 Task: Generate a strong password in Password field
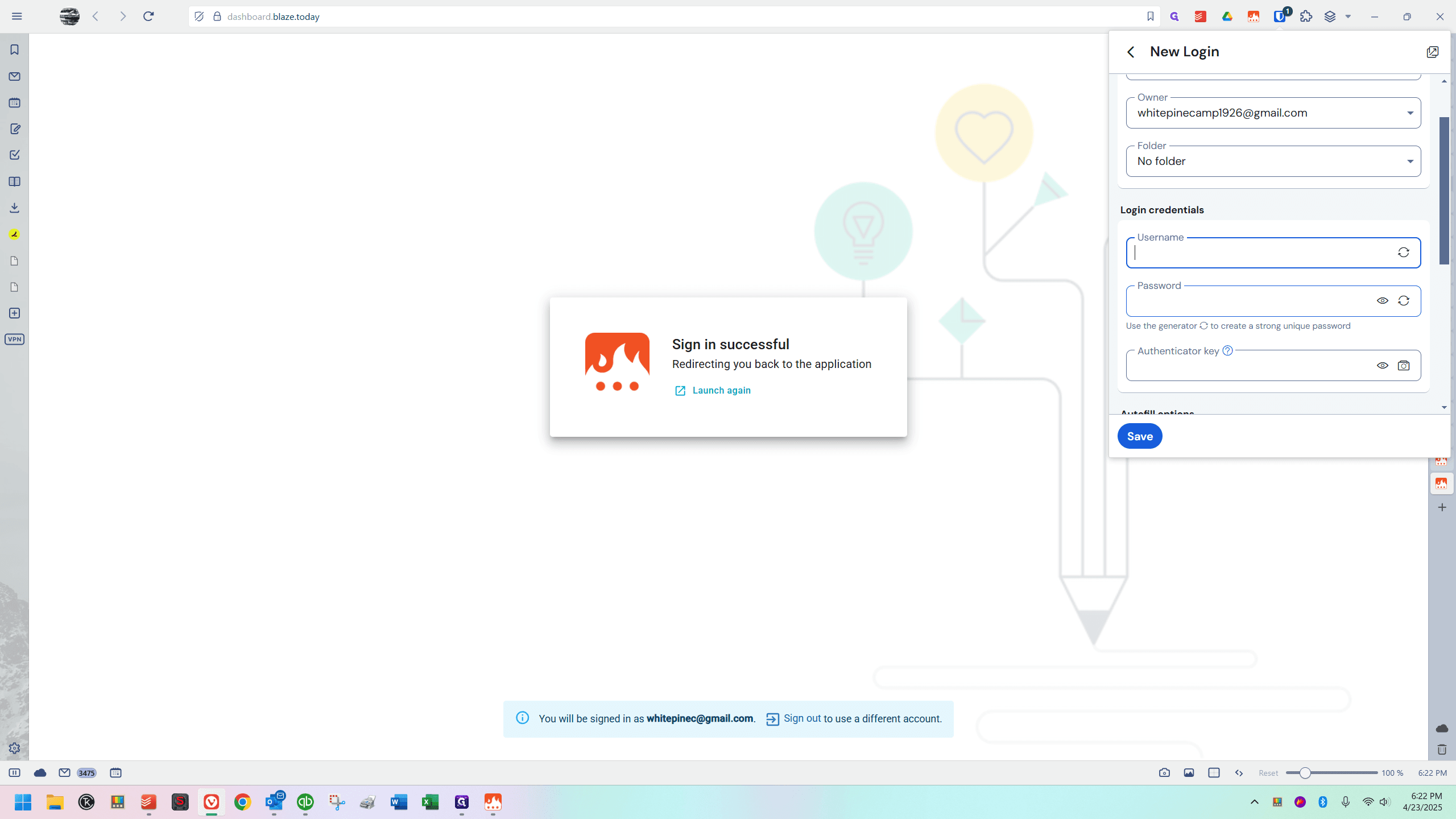click(x=1403, y=301)
